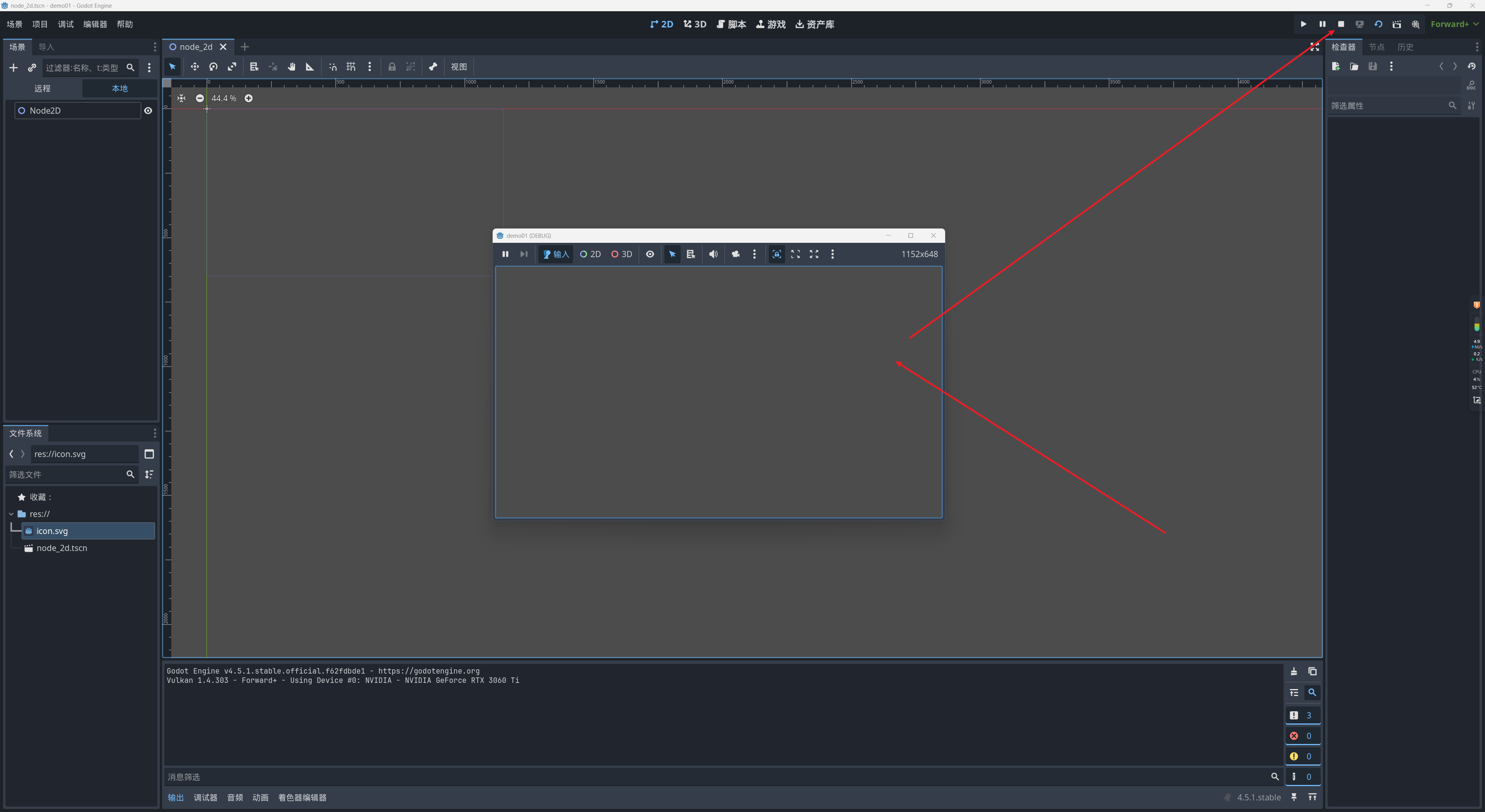
Task: Click the clear output log icon
Action: click(1294, 671)
